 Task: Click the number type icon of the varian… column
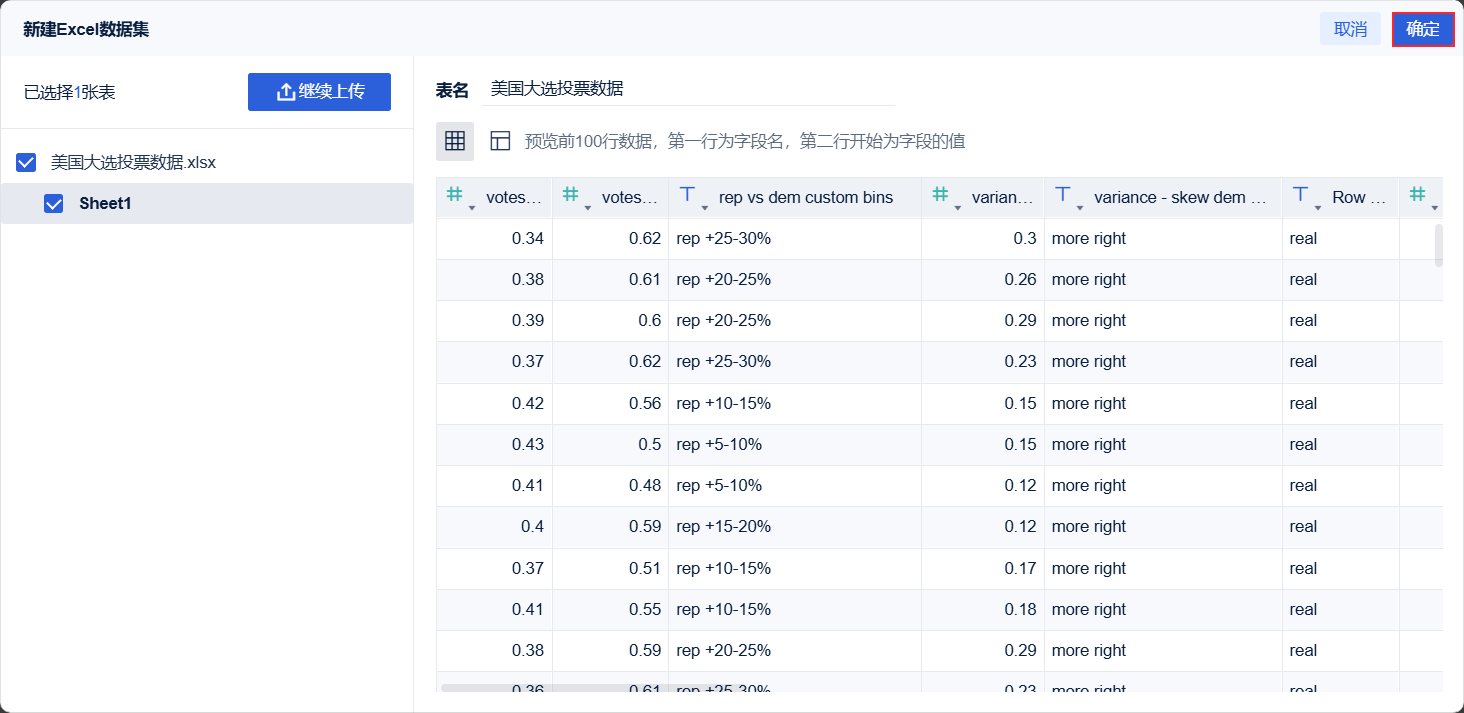(x=940, y=195)
